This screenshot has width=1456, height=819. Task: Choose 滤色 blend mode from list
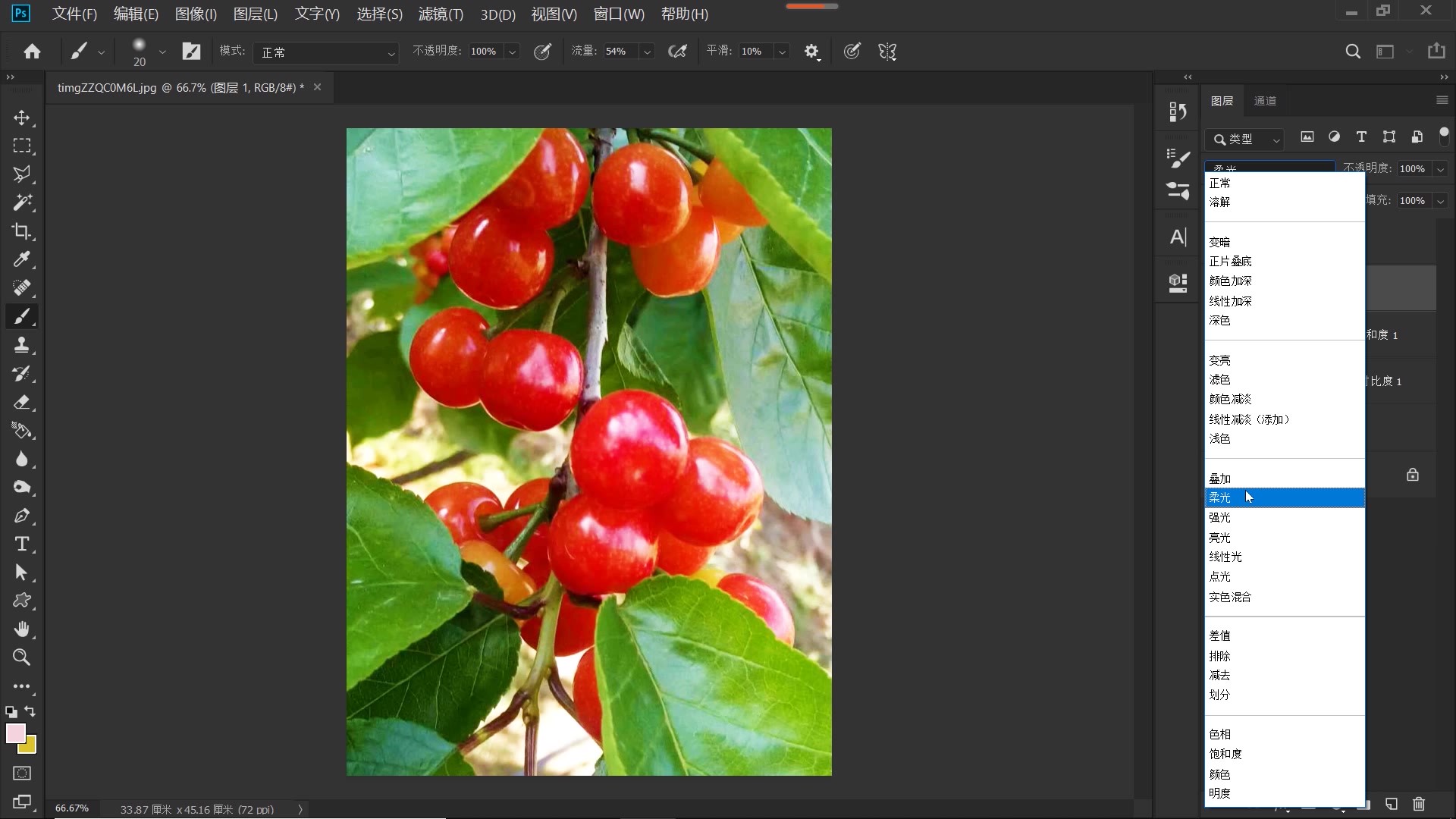(x=1219, y=380)
